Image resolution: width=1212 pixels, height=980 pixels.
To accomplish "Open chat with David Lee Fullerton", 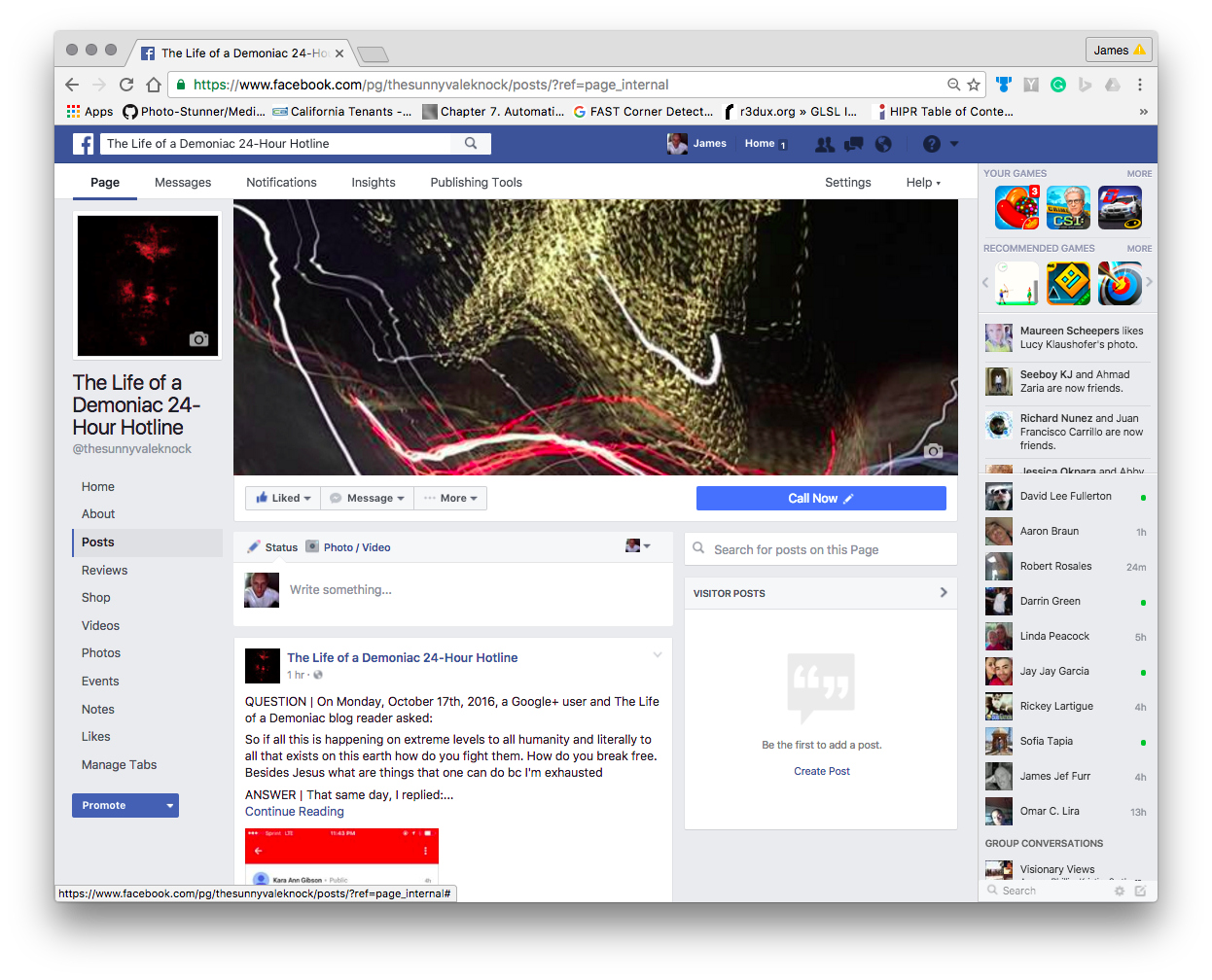I will pos(1067,497).
